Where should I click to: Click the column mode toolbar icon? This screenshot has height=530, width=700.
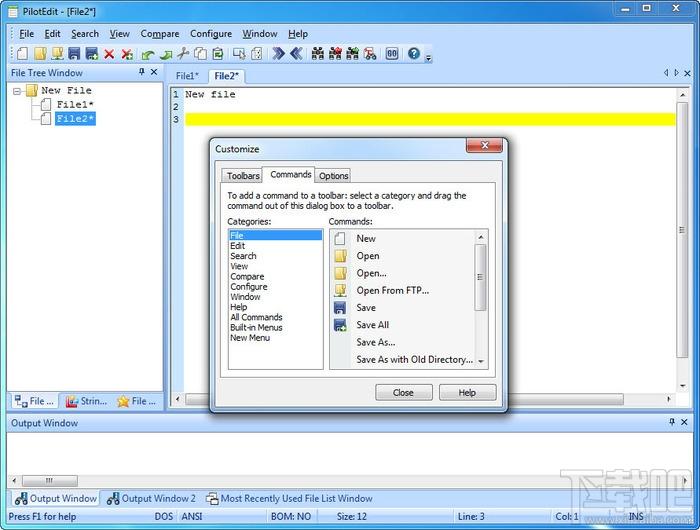click(257, 54)
